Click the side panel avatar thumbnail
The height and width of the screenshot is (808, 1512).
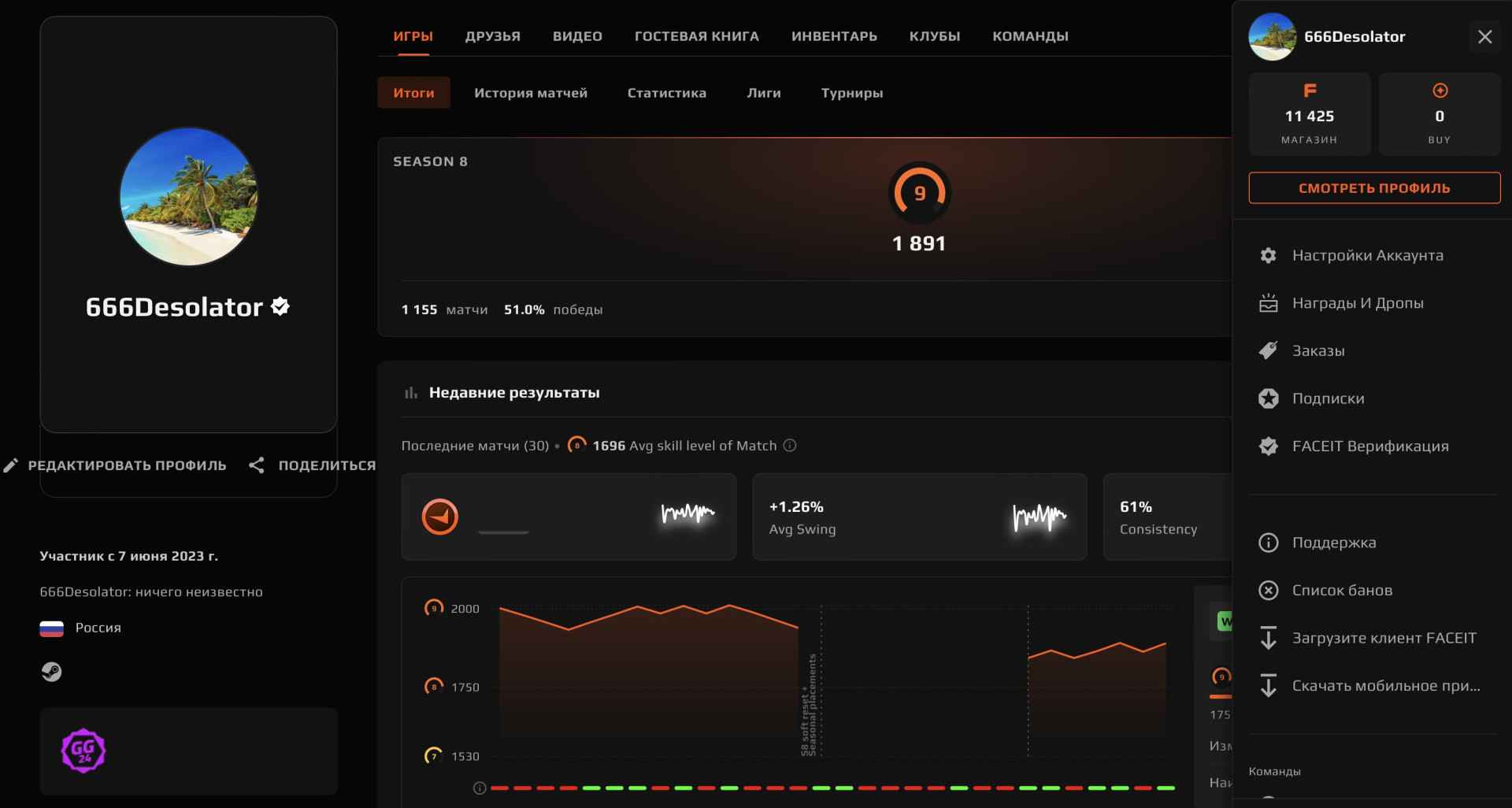pos(1272,37)
